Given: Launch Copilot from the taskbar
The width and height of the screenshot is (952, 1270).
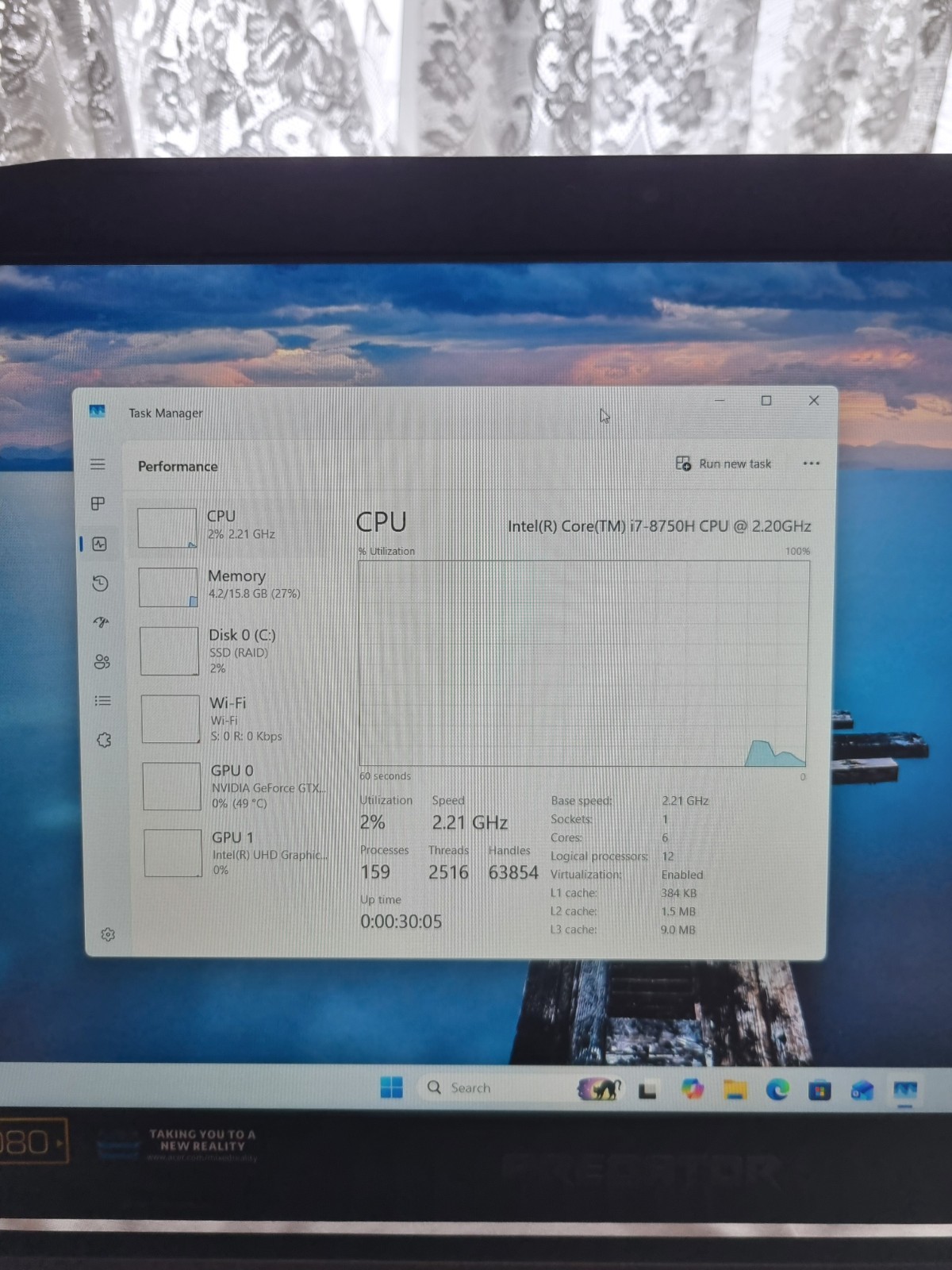Looking at the screenshot, I should point(693,1089).
